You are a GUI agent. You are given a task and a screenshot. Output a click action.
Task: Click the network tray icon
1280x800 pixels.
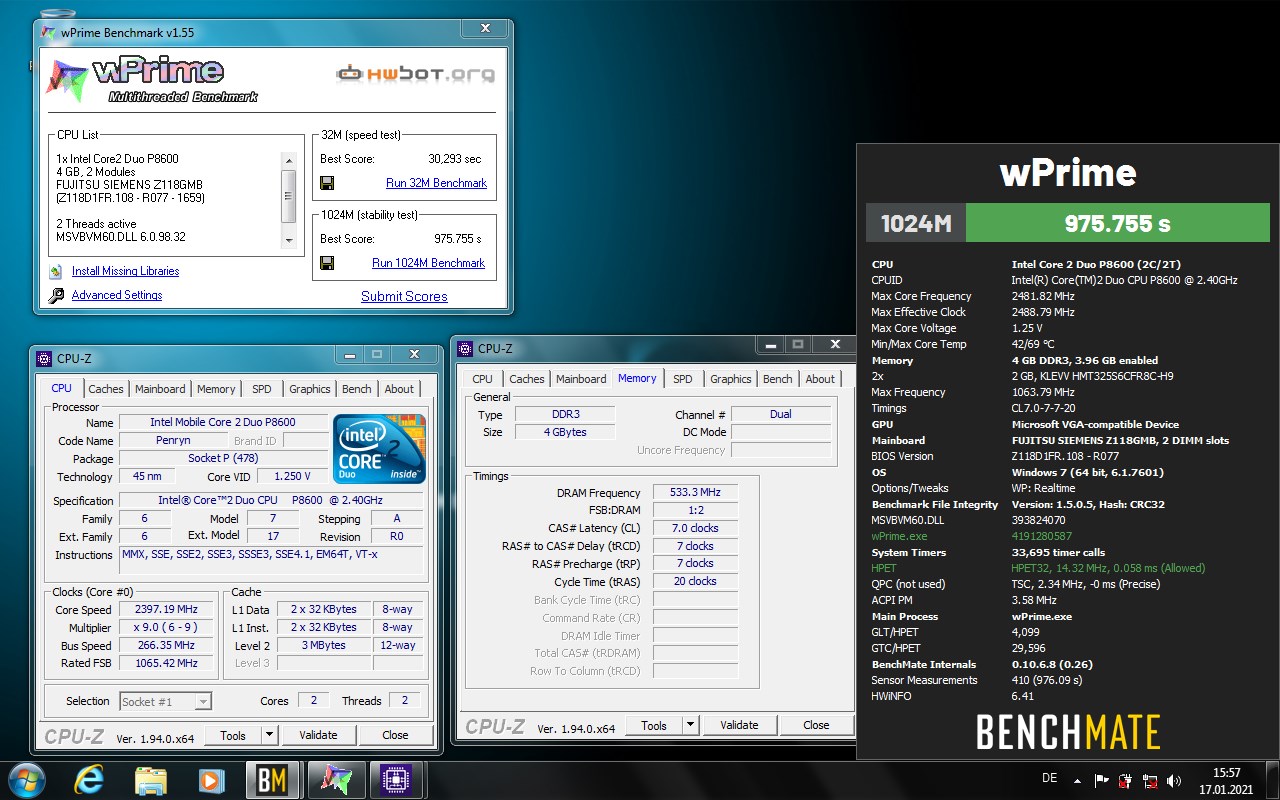[x=1151, y=781]
